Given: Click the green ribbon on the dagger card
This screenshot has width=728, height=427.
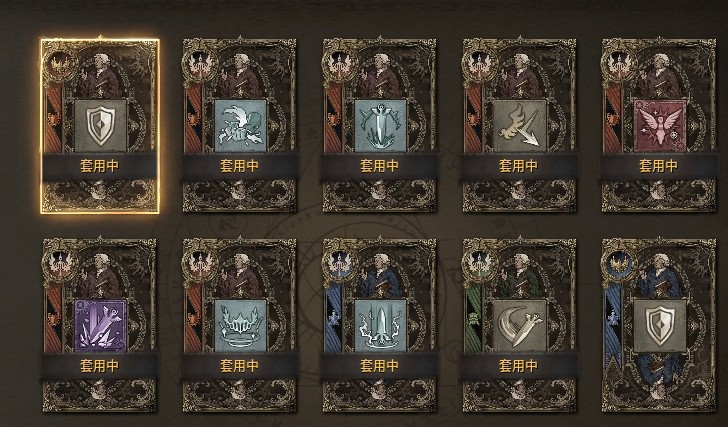Looking at the screenshot, I should (x=473, y=320).
